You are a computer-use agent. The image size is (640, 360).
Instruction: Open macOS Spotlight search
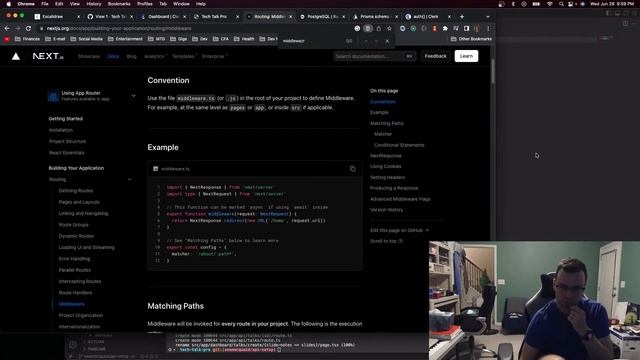pos(561,4)
